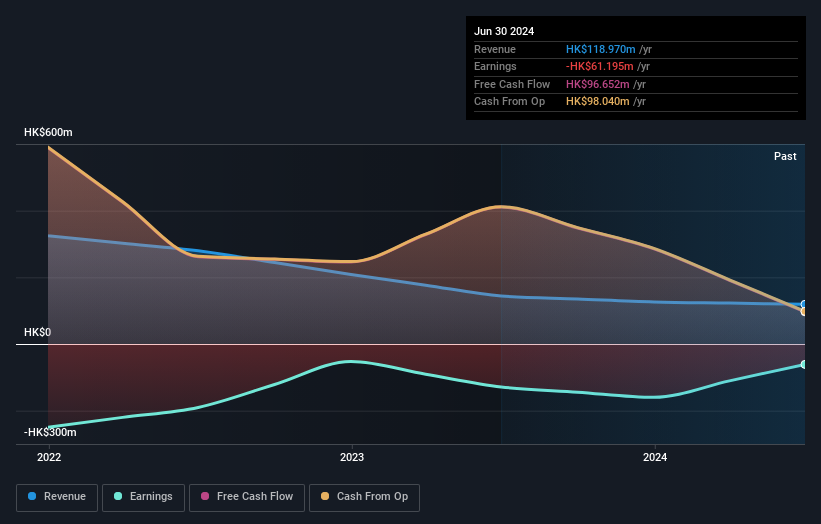Click the Past region label
The width and height of the screenshot is (821, 524).
[x=785, y=156]
